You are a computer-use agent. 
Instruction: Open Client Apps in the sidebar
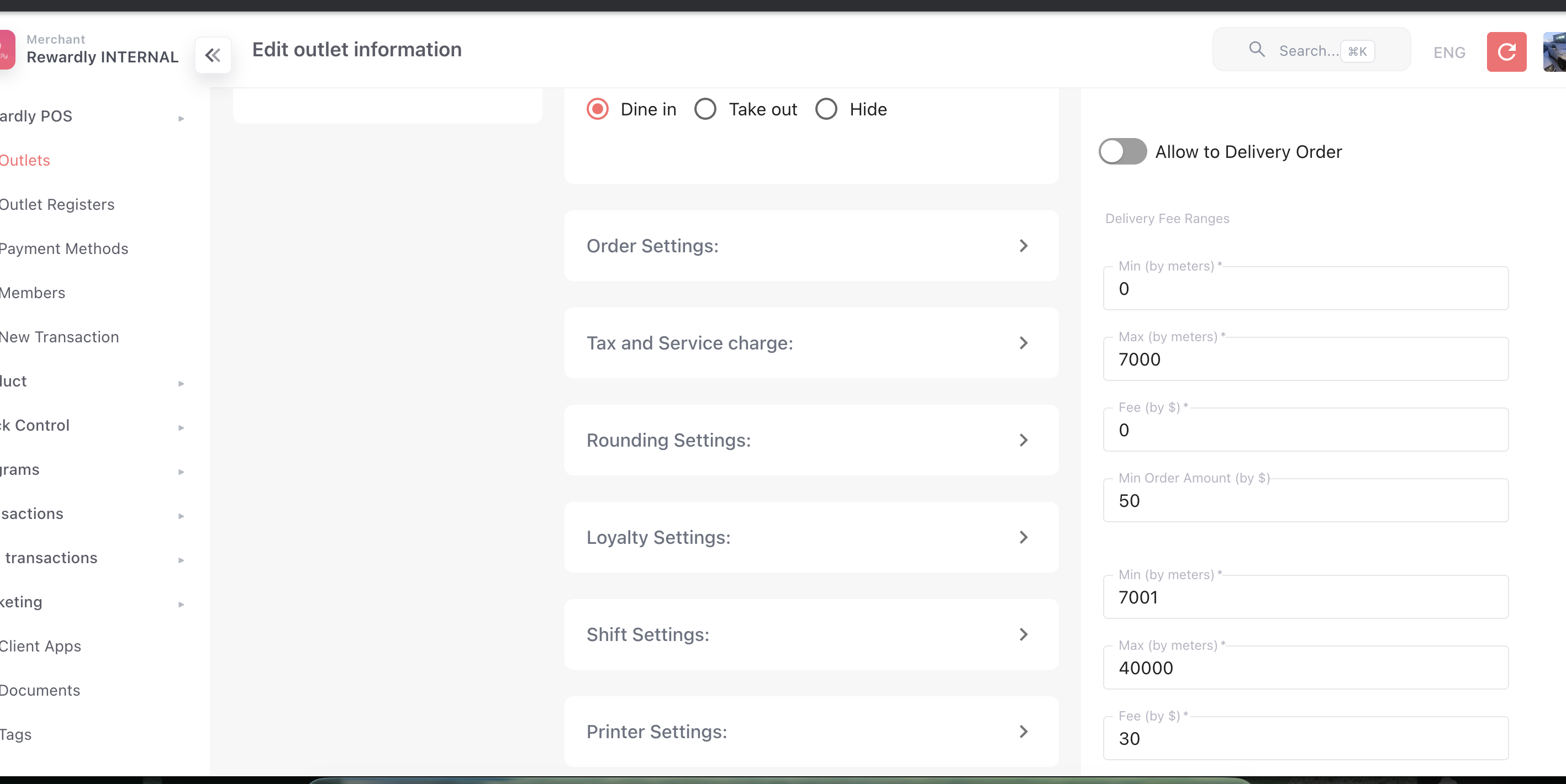pos(40,647)
